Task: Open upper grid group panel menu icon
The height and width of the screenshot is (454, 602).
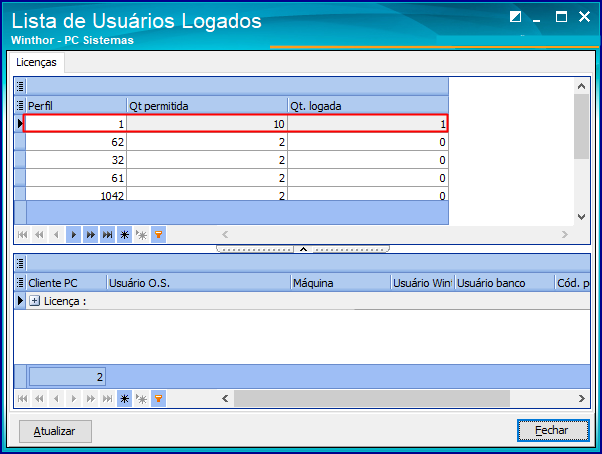Action: point(20,86)
